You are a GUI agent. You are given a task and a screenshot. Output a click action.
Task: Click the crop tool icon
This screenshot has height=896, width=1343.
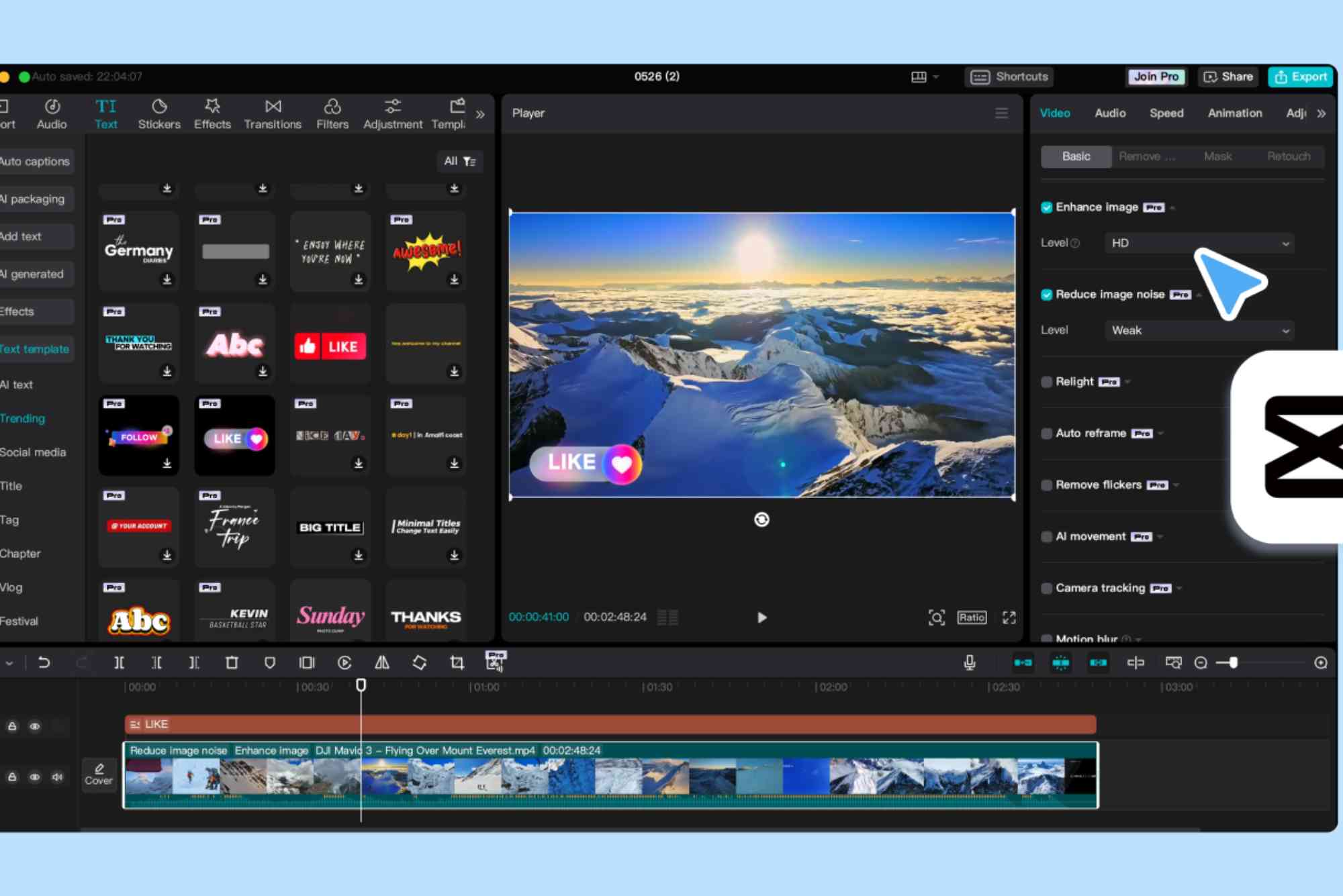click(457, 663)
